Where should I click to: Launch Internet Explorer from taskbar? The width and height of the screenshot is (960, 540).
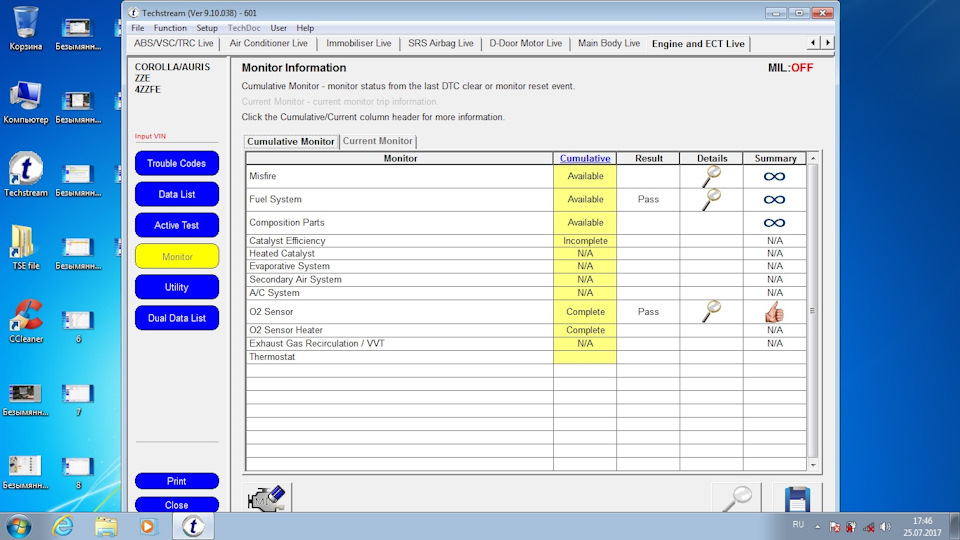(62, 527)
